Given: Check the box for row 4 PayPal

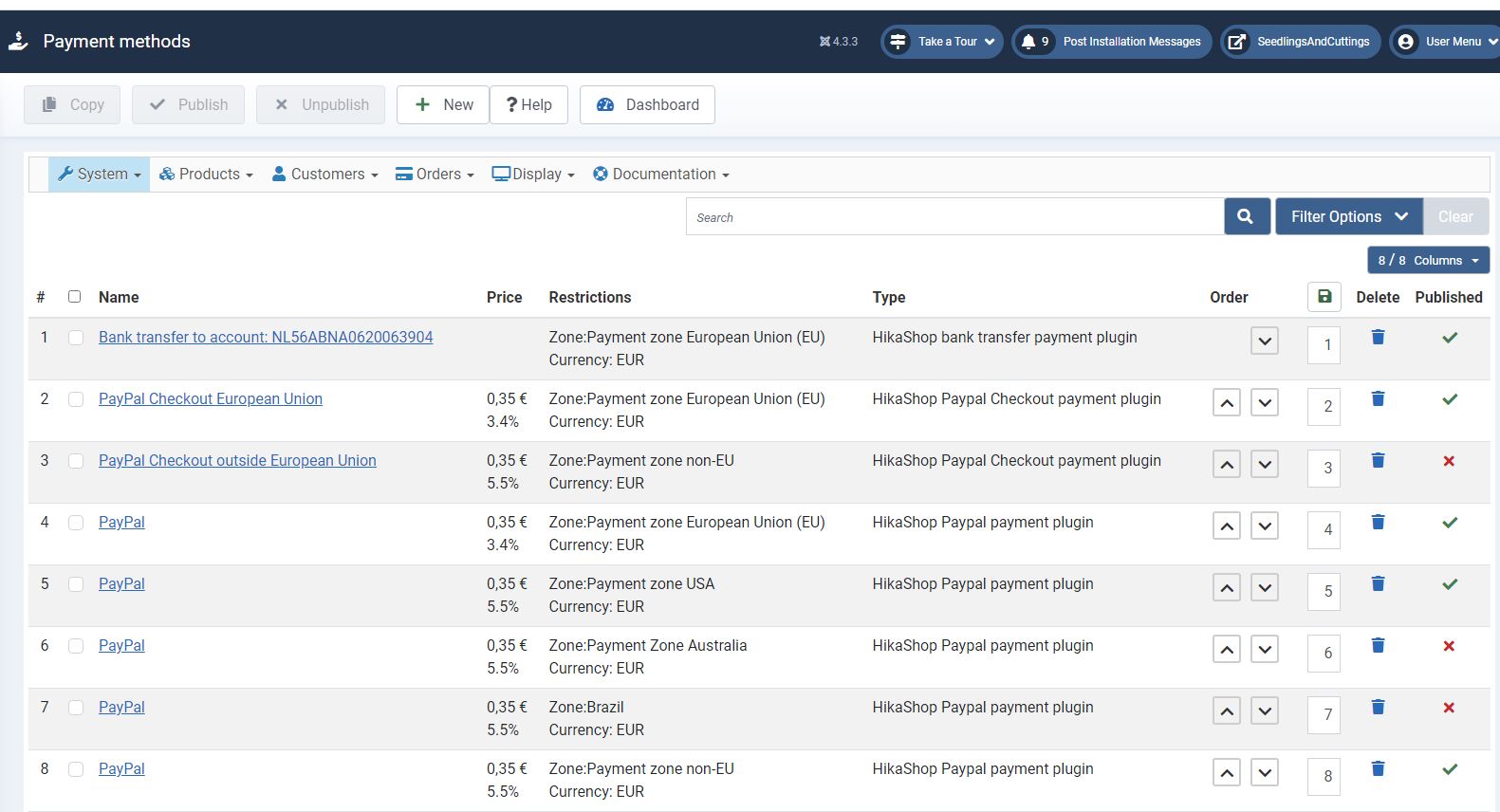Looking at the screenshot, I should coord(76,523).
